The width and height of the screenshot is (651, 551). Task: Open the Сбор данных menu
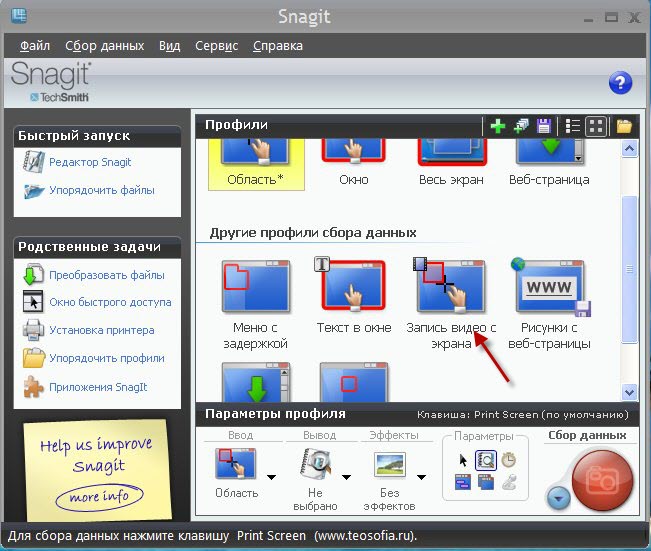coord(105,46)
